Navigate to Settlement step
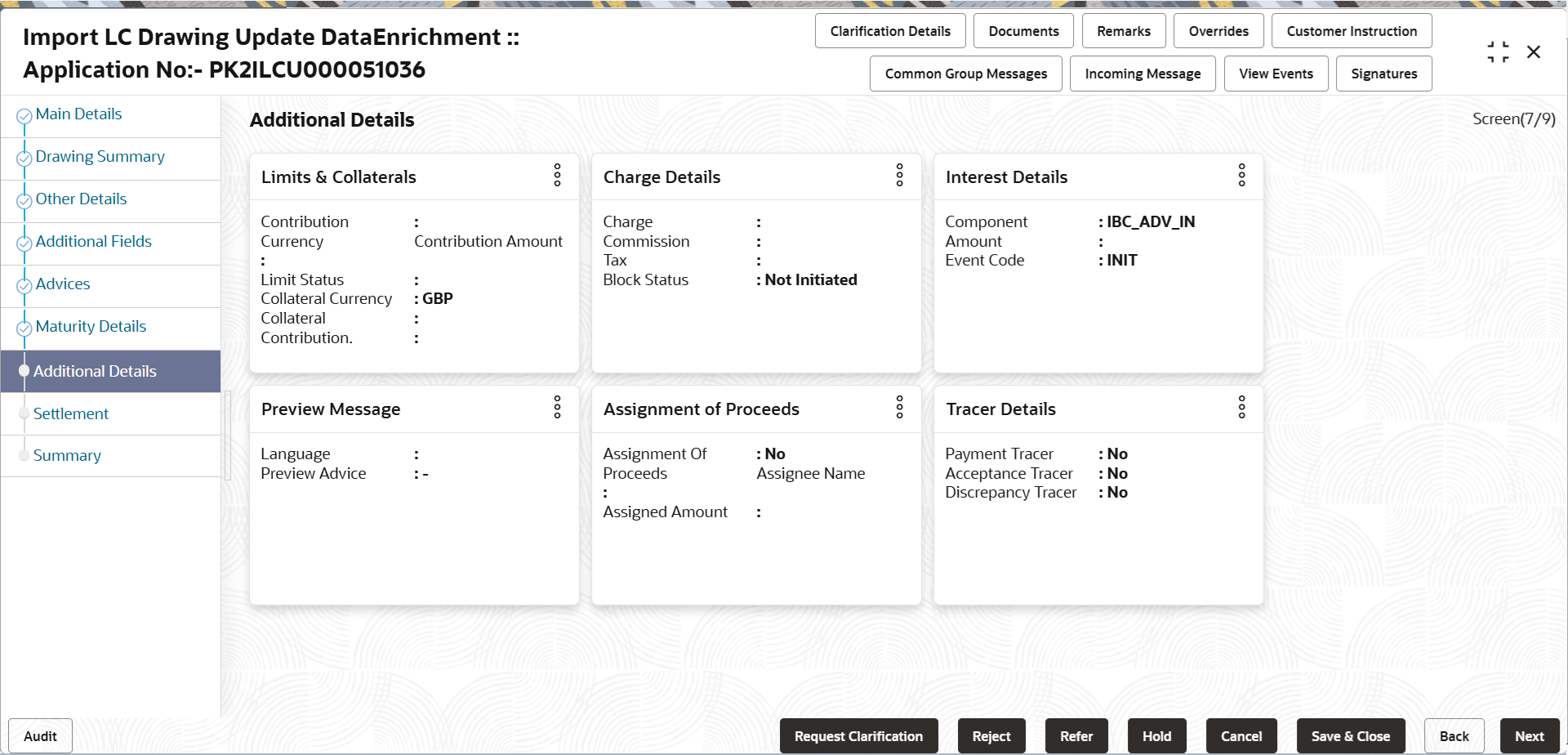Viewport: 1568px width, 755px height. pyautogui.click(x=70, y=414)
